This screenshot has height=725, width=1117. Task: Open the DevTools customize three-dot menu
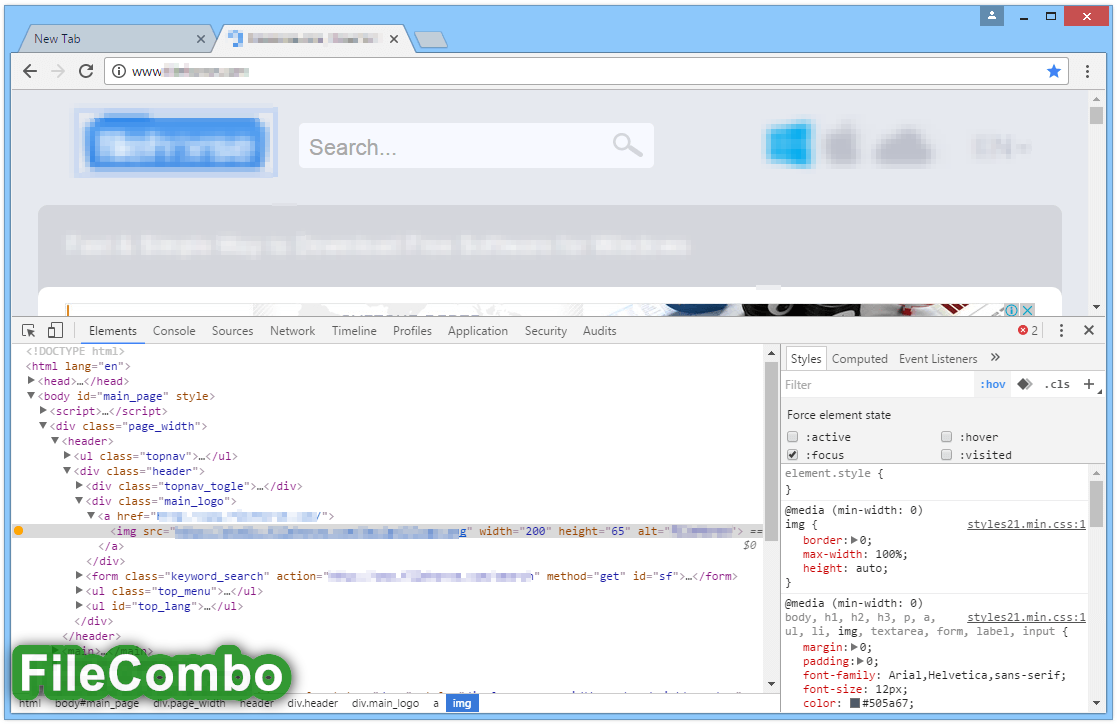[1061, 330]
